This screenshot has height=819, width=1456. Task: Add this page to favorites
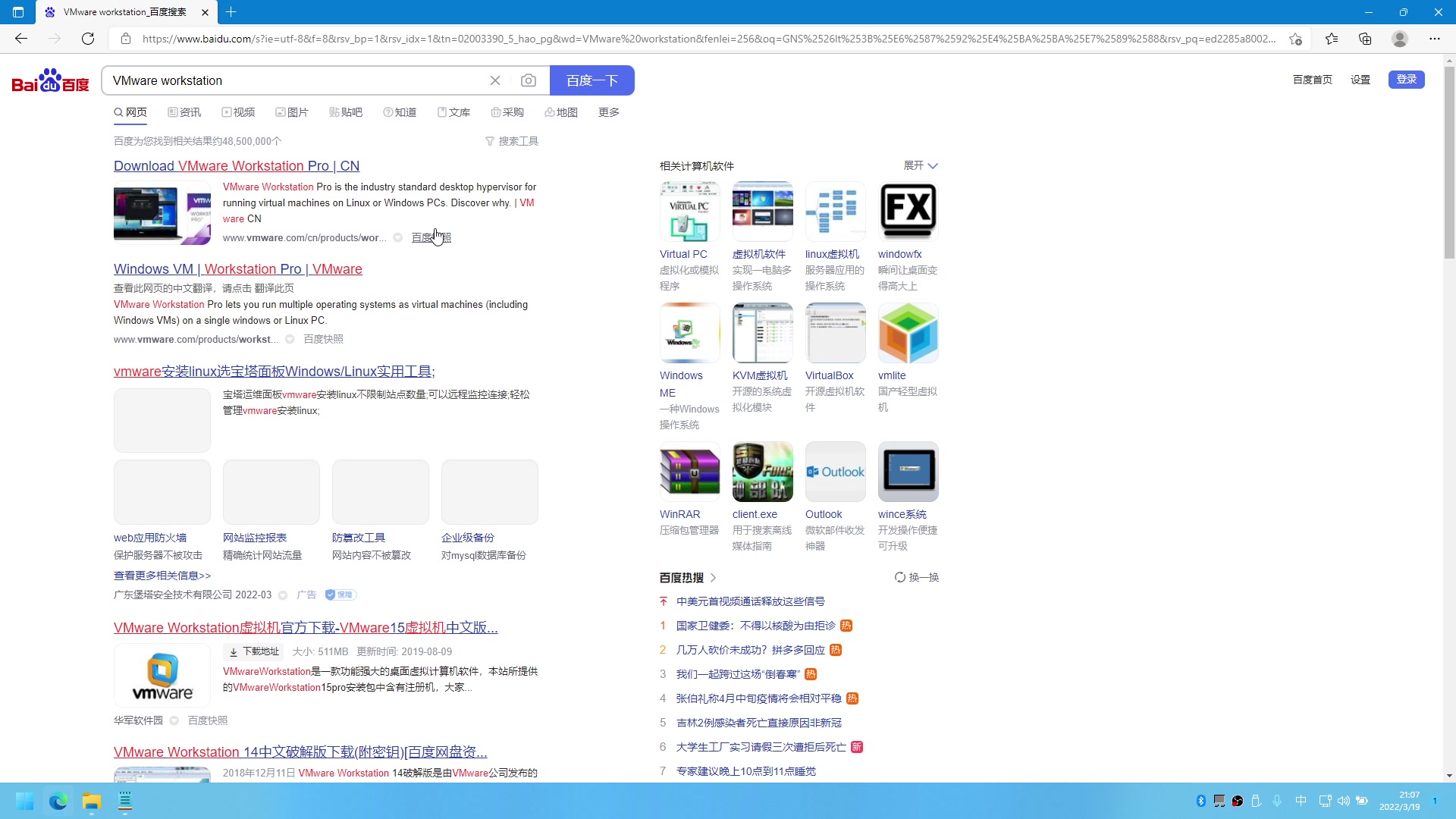[1295, 39]
